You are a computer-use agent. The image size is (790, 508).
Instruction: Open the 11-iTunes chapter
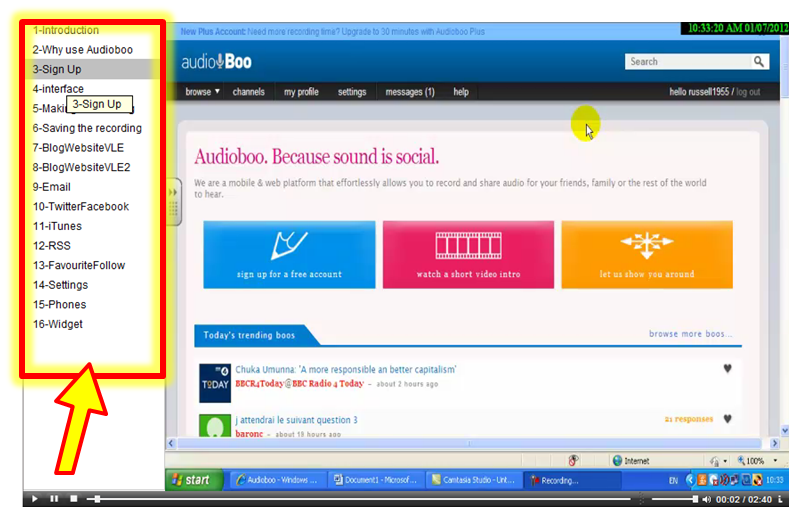pos(57,226)
